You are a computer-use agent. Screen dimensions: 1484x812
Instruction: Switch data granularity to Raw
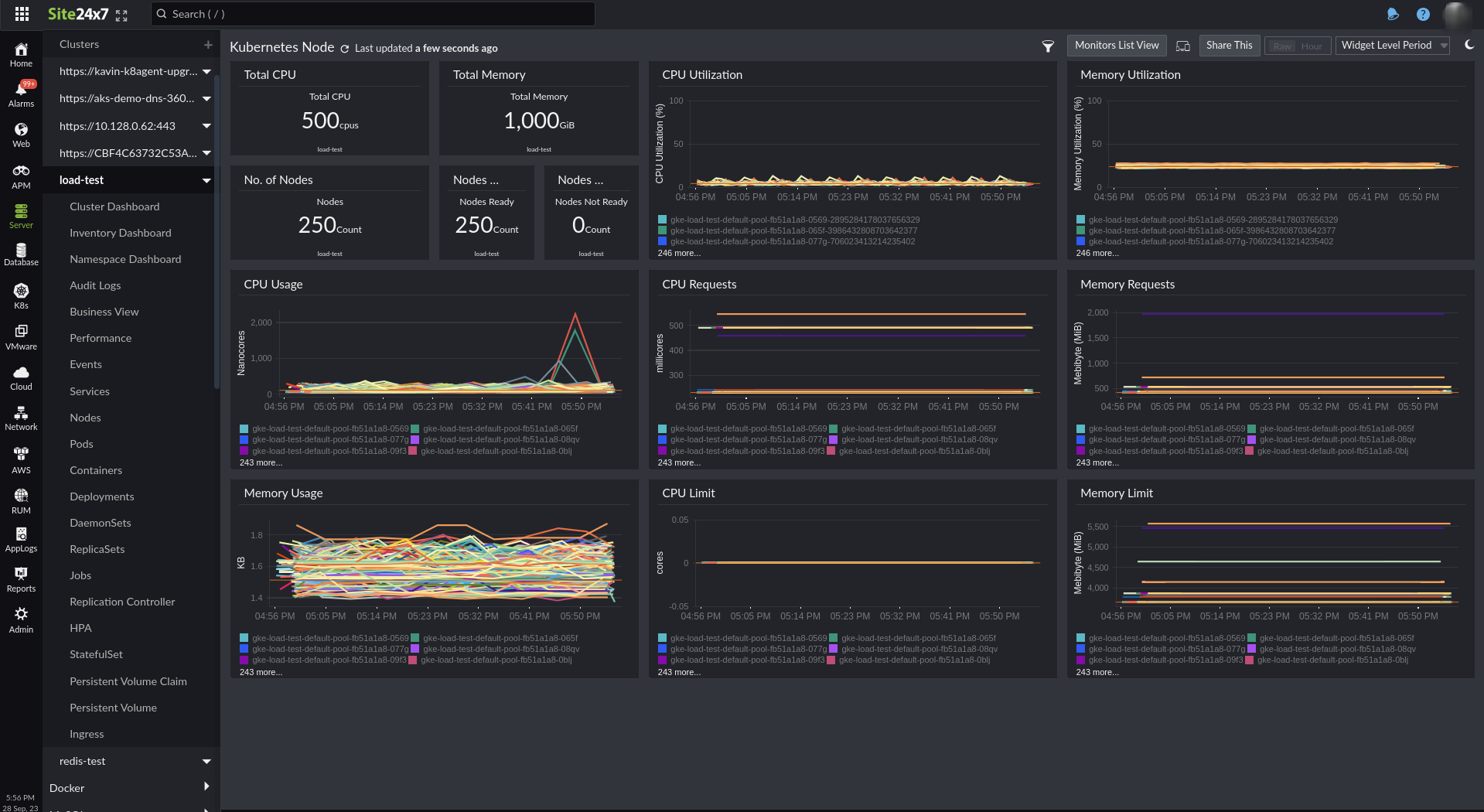(1281, 46)
